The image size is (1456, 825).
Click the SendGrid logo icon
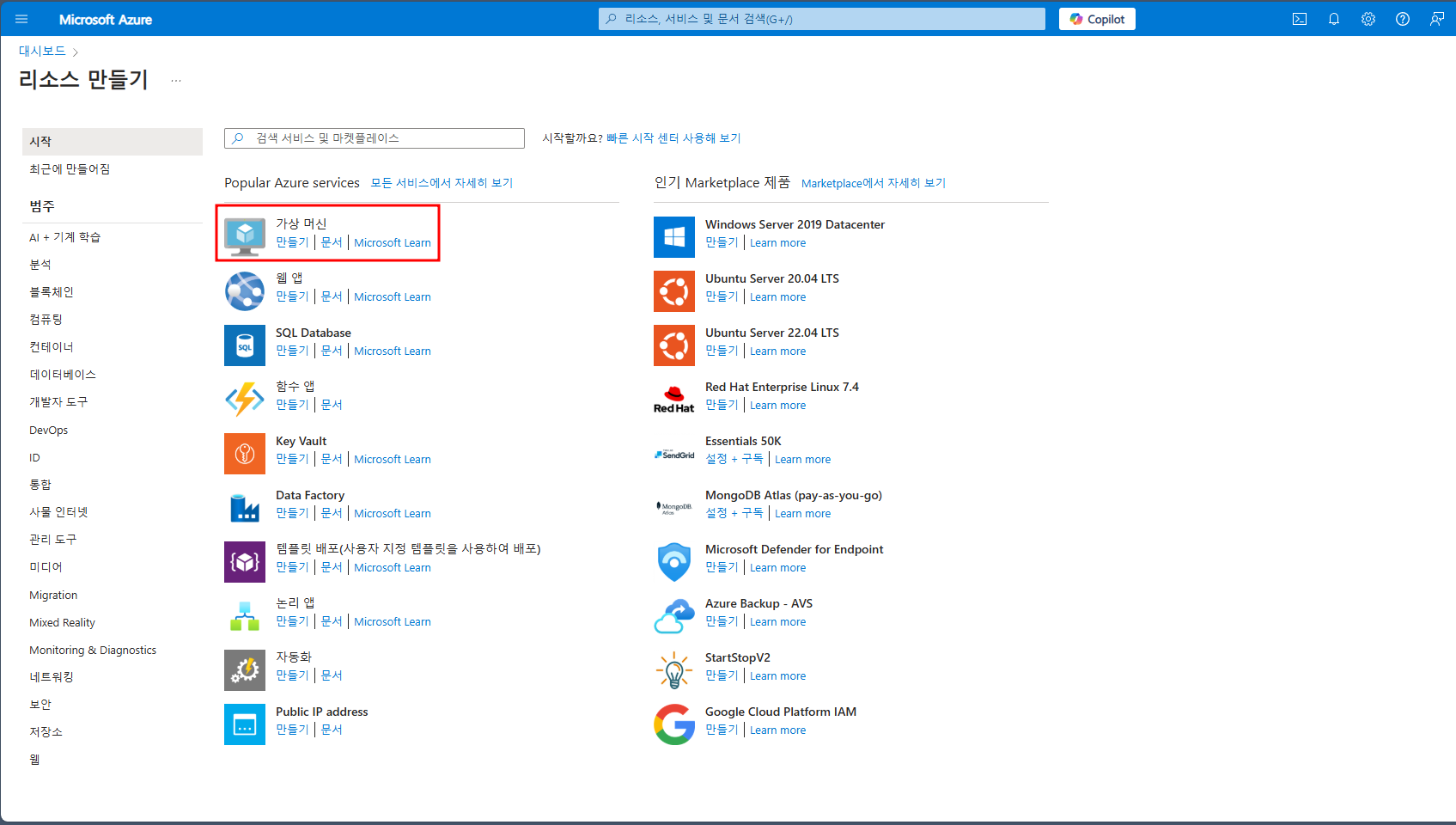click(674, 454)
